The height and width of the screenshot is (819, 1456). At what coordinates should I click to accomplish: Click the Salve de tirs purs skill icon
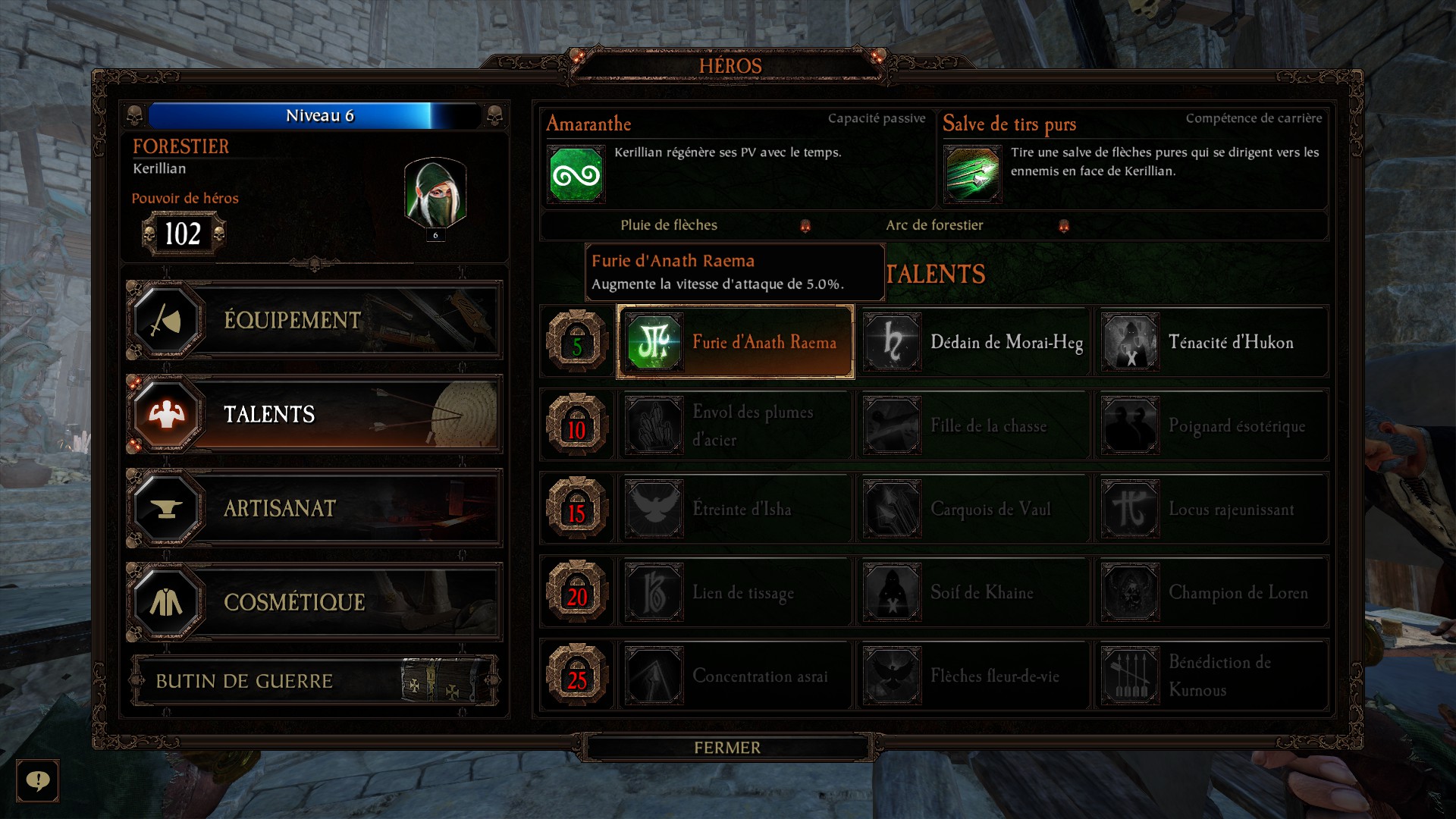973,174
